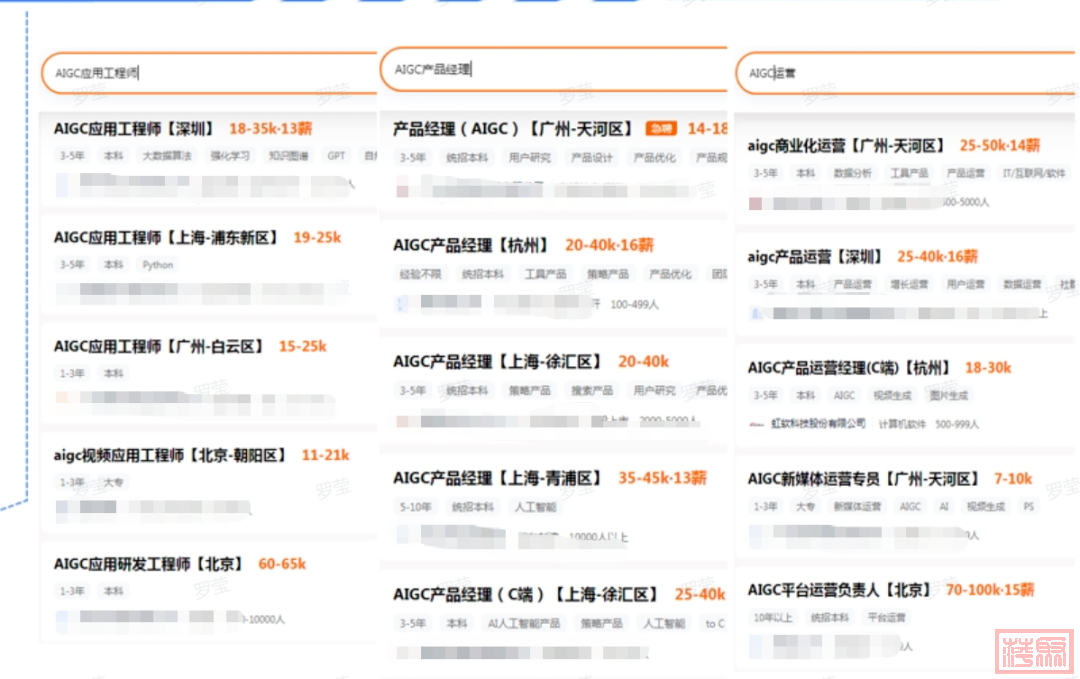Image resolution: width=1080 pixels, height=679 pixels.
Task: Click the 人工智能 tag on 青浦区 job
Action: (535, 507)
